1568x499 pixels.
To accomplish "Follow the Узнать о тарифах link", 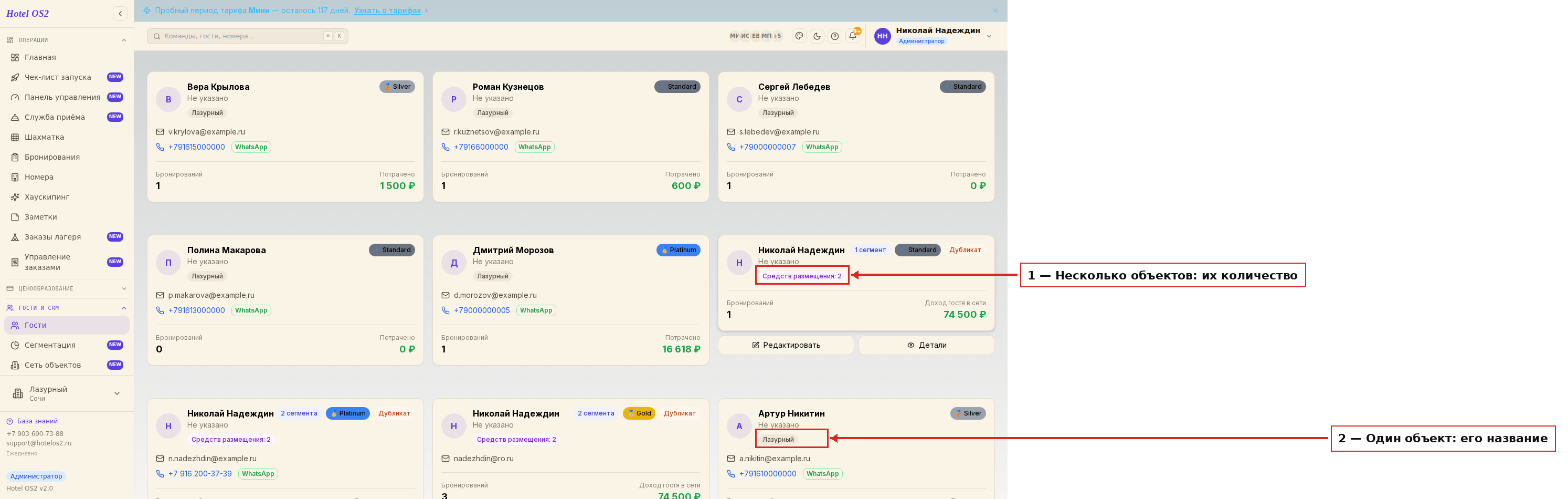I will [388, 11].
